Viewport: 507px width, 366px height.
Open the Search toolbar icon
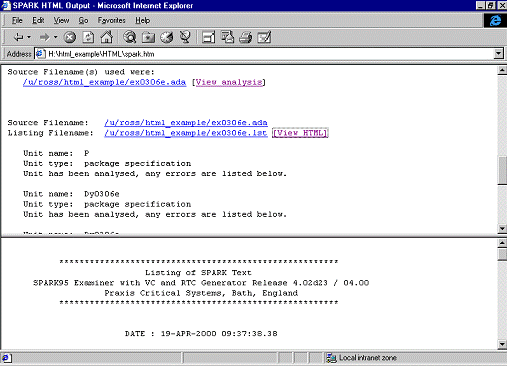(130, 37)
